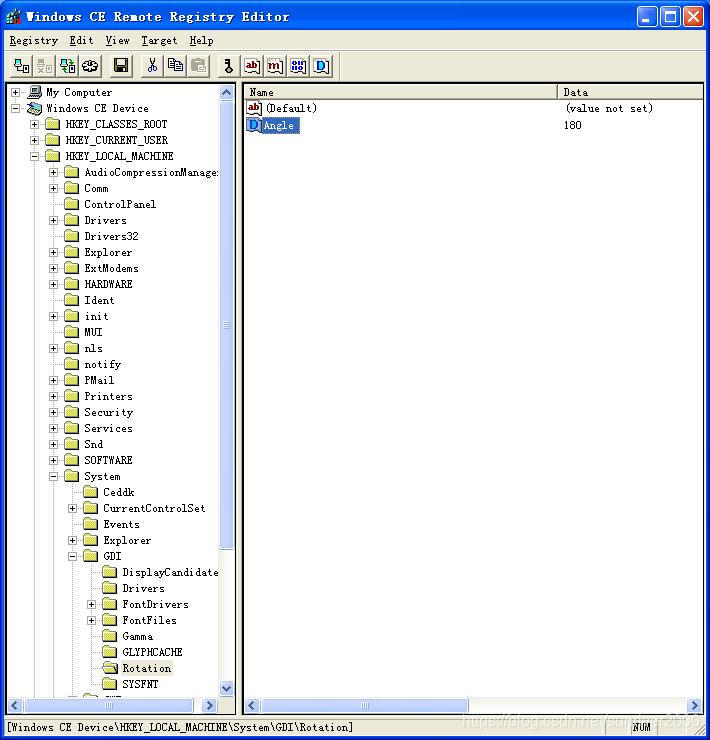
Task: Collapse the Windows CE Device node
Action: pyautogui.click(x=16, y=109)
